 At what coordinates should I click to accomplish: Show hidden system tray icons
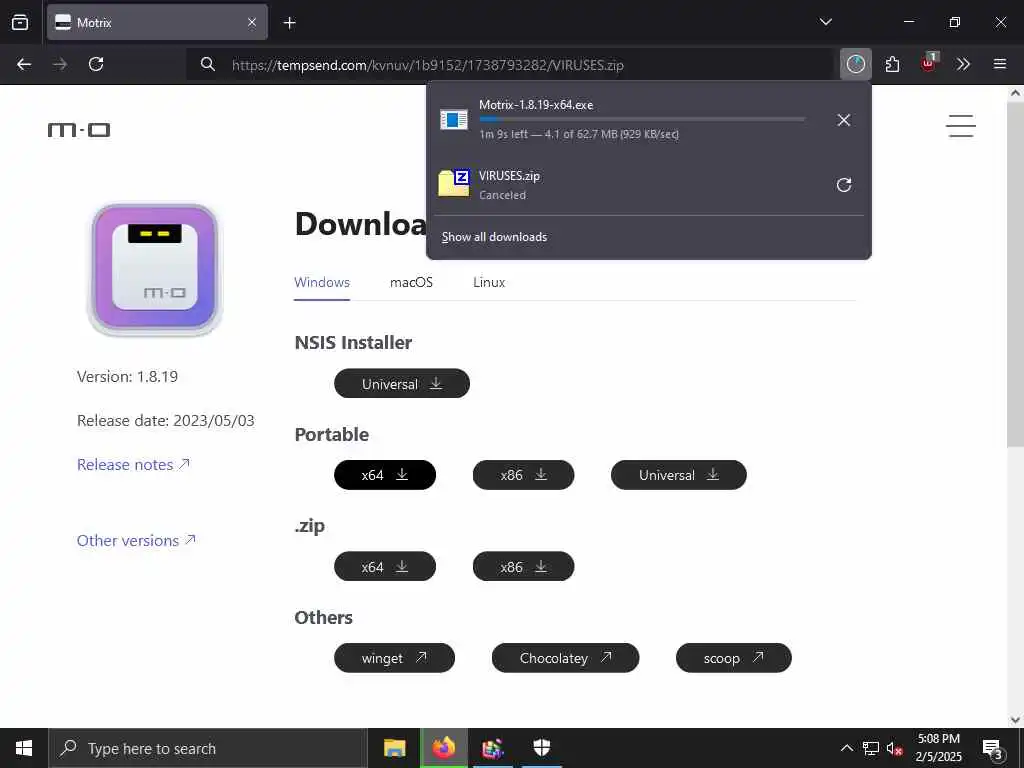click(846, 748)
